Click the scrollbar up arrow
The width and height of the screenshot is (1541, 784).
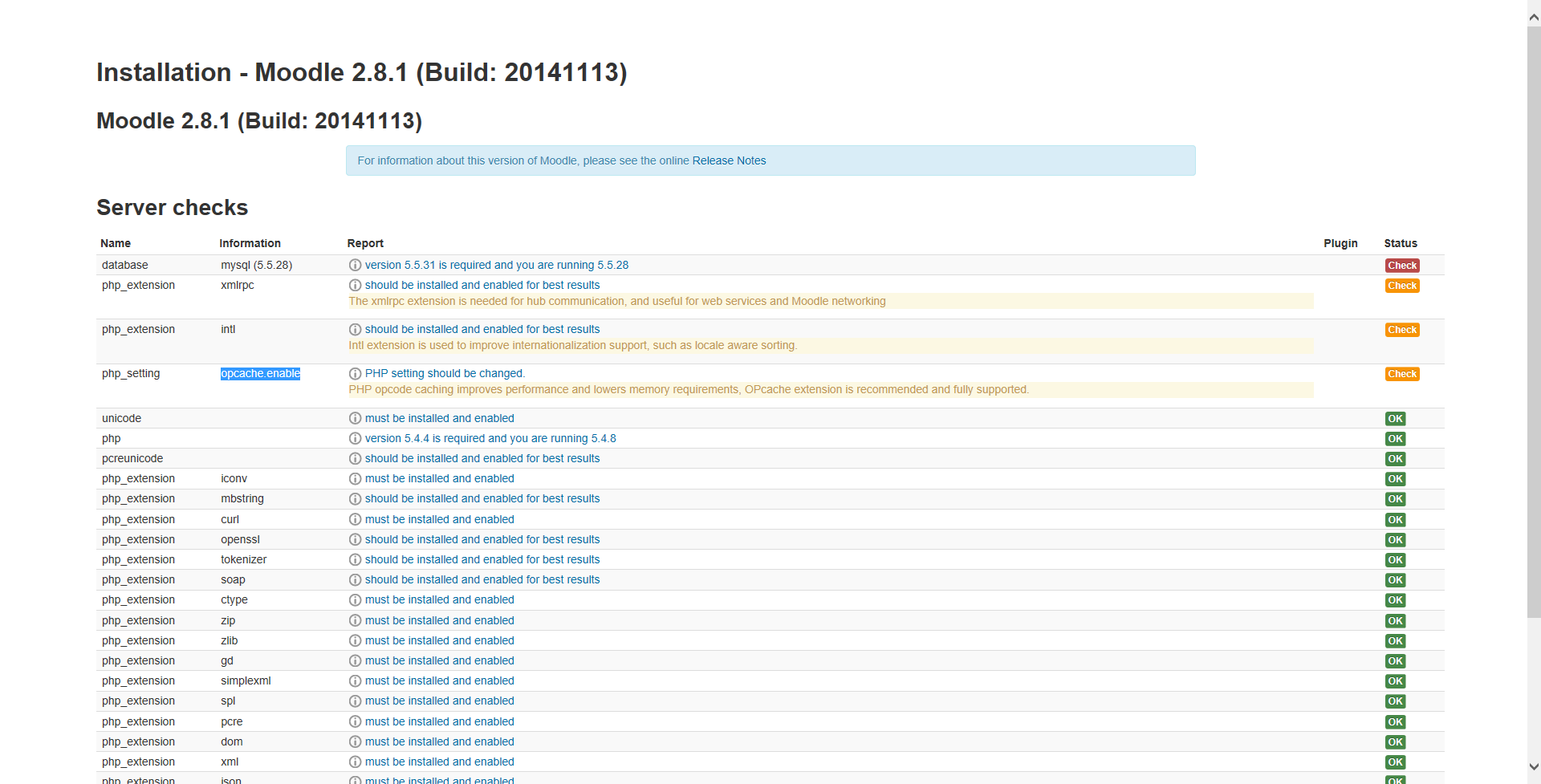(x=1534, y=16)
